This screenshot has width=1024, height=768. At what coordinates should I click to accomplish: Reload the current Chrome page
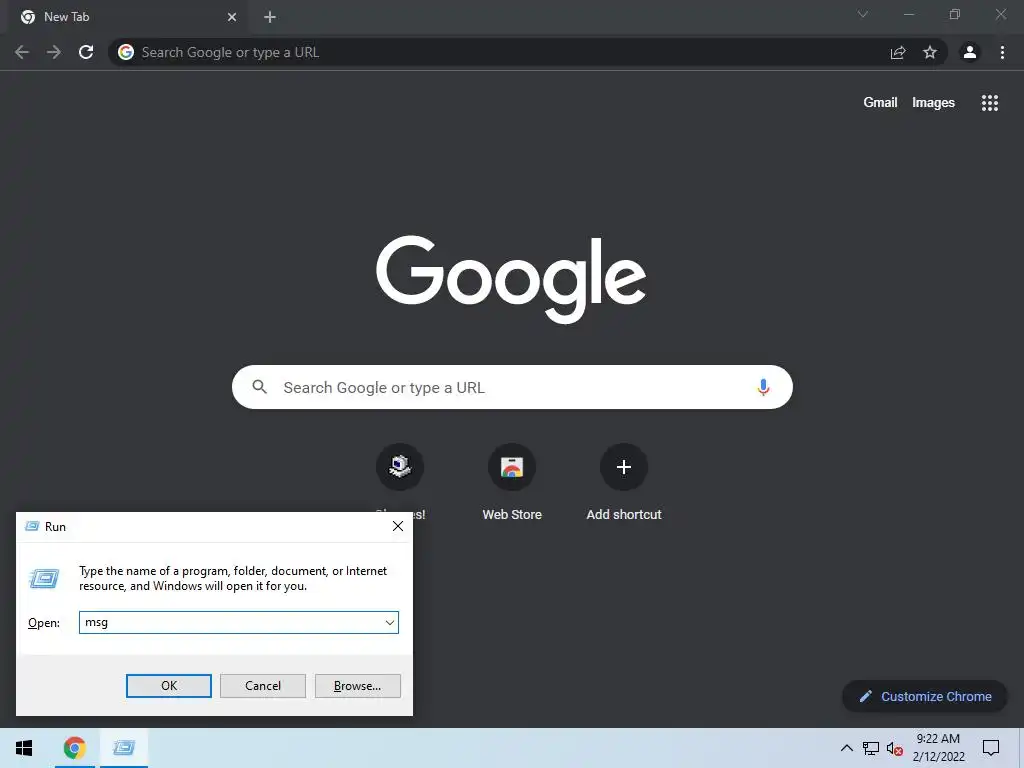click(x=86, y=52)
